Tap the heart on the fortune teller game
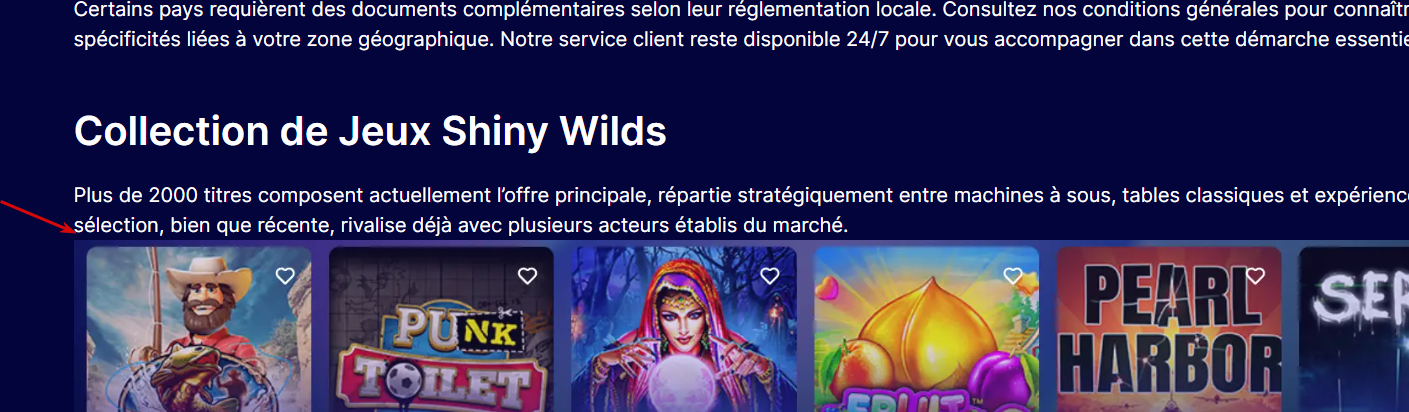Image resolution: width=1409 pixels, height=412 pixels. click(769, 276)
